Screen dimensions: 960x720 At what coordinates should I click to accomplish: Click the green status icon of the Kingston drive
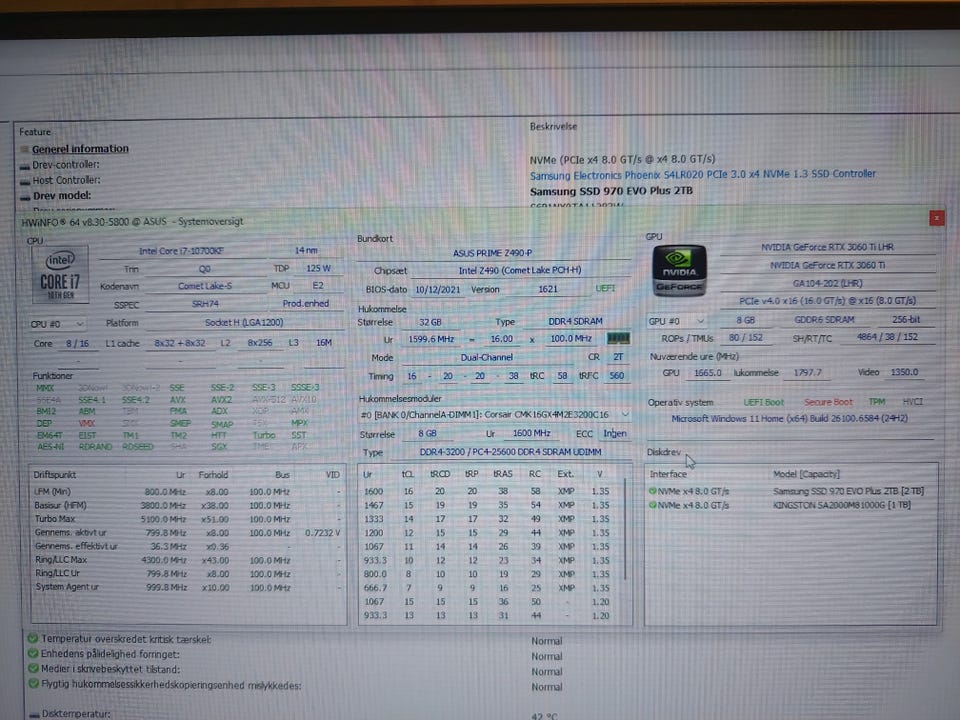point(653,505)
